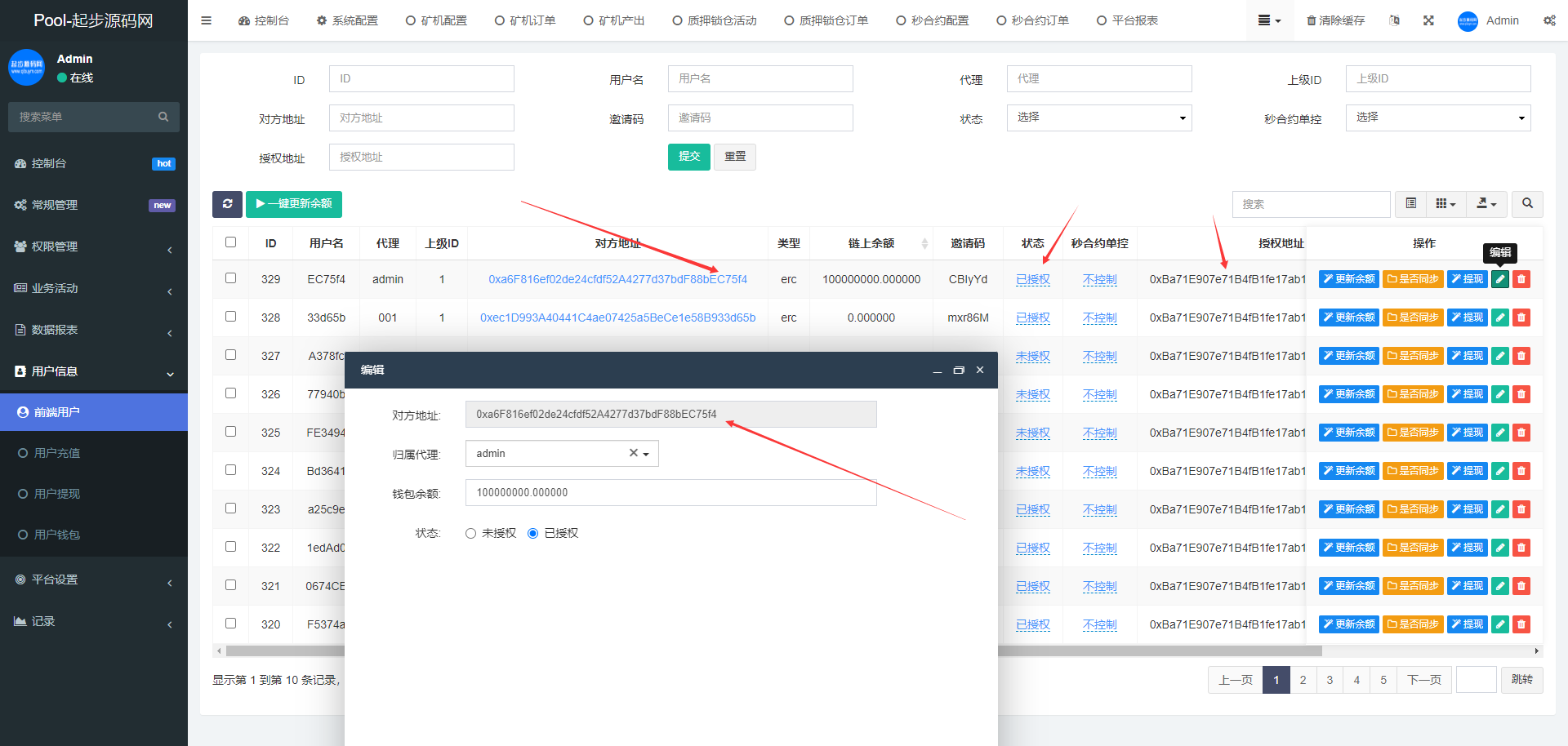Viewport: 1568px width, 746px height.
Task: Expand the 权限管理 sidebar menu
Action: click(x=94, y=247)
